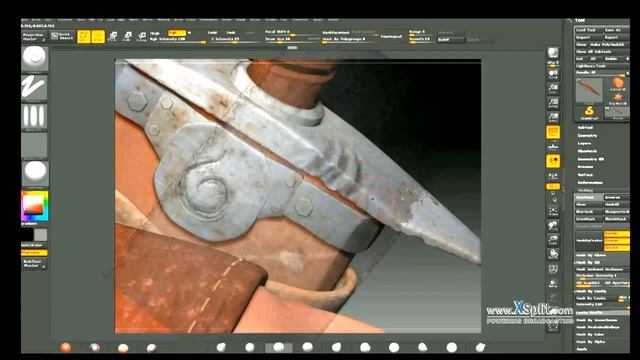Click the Actual size icon
The image size is (640, 360).
pos(553,102)
